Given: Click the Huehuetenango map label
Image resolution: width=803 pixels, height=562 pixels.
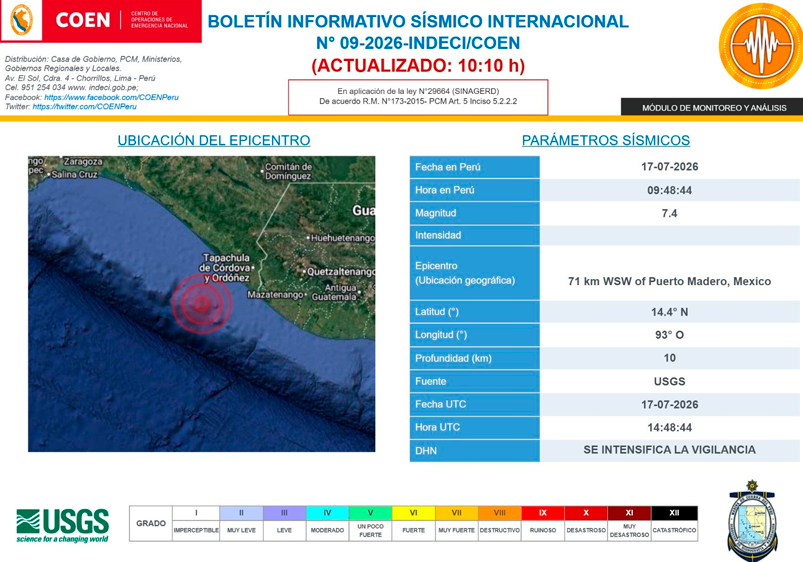Looking at the screenshot, I should [x=343, y=238].
